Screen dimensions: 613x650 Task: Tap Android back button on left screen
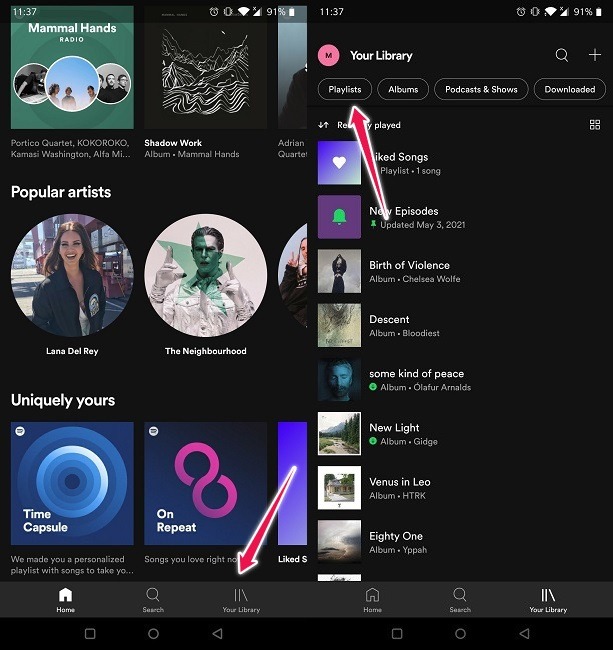coord(217,633)
